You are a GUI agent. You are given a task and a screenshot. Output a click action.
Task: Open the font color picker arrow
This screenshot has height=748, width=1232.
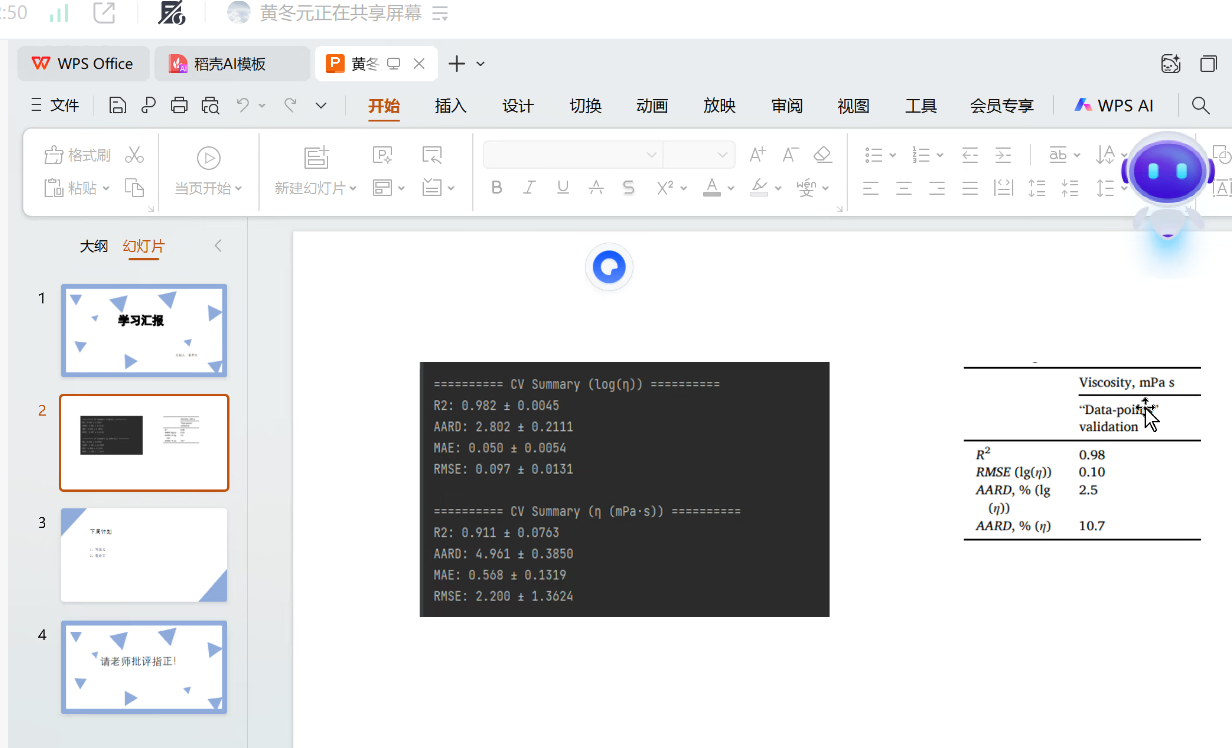pyautogui.click(x=731, y=188)
